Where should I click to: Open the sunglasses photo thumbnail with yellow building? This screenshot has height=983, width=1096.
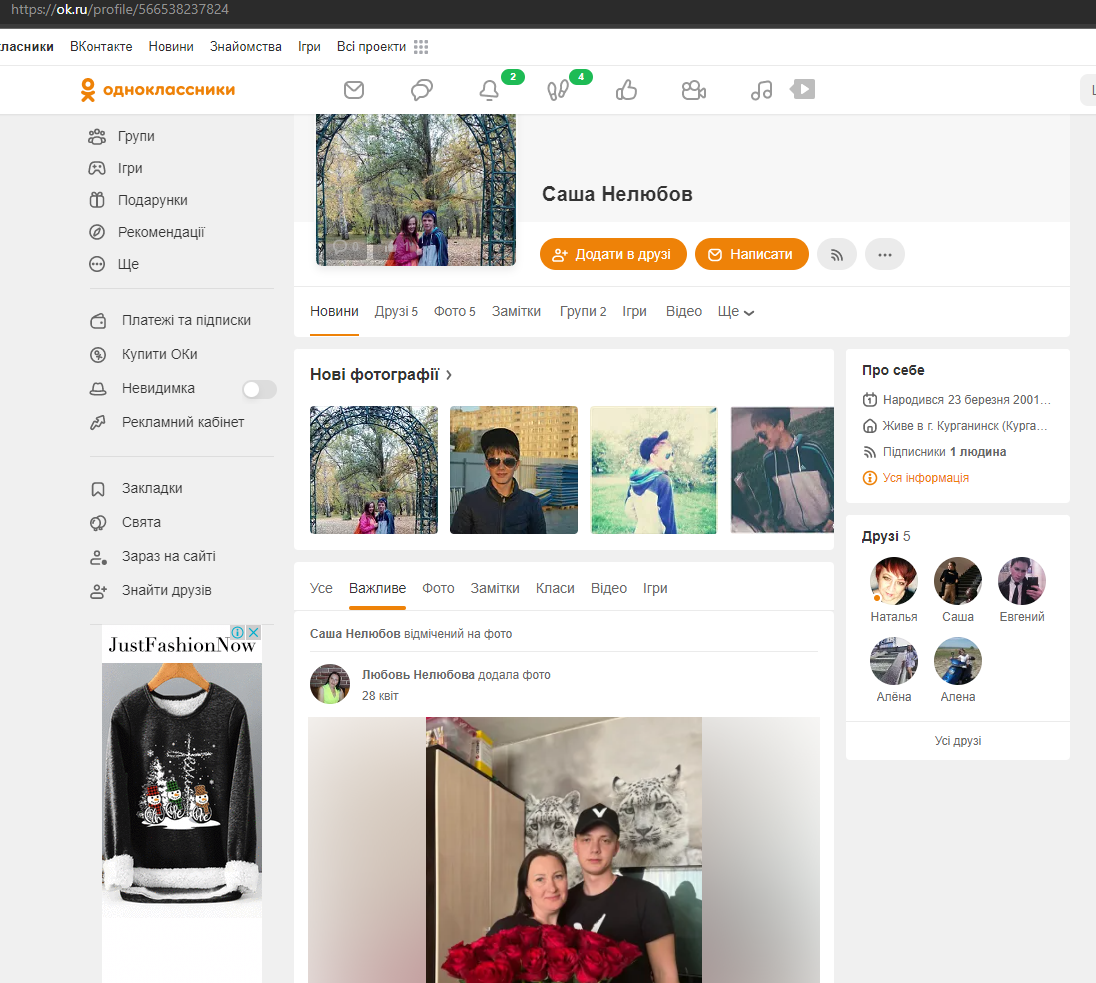point(514,470)
